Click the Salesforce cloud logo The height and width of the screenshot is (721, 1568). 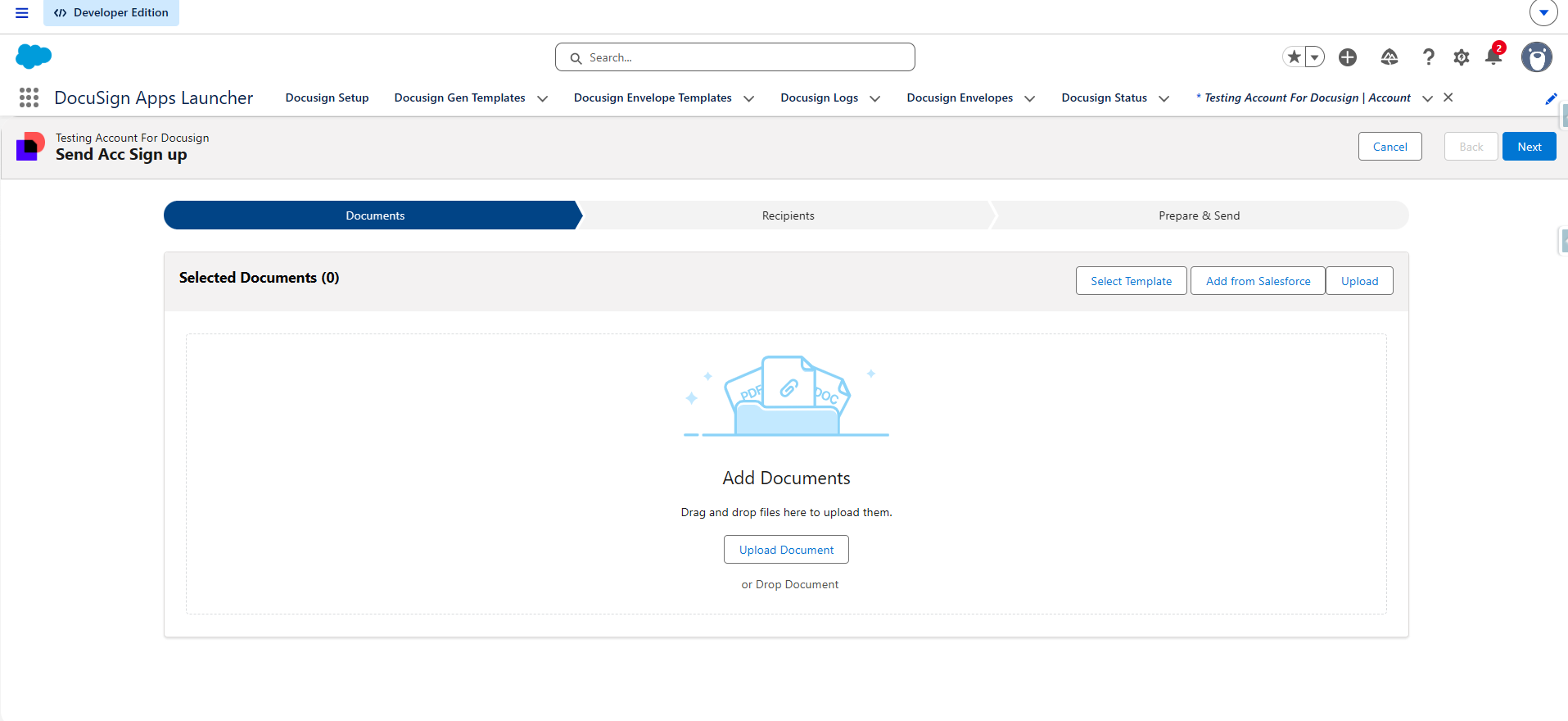tap(34, 57)
